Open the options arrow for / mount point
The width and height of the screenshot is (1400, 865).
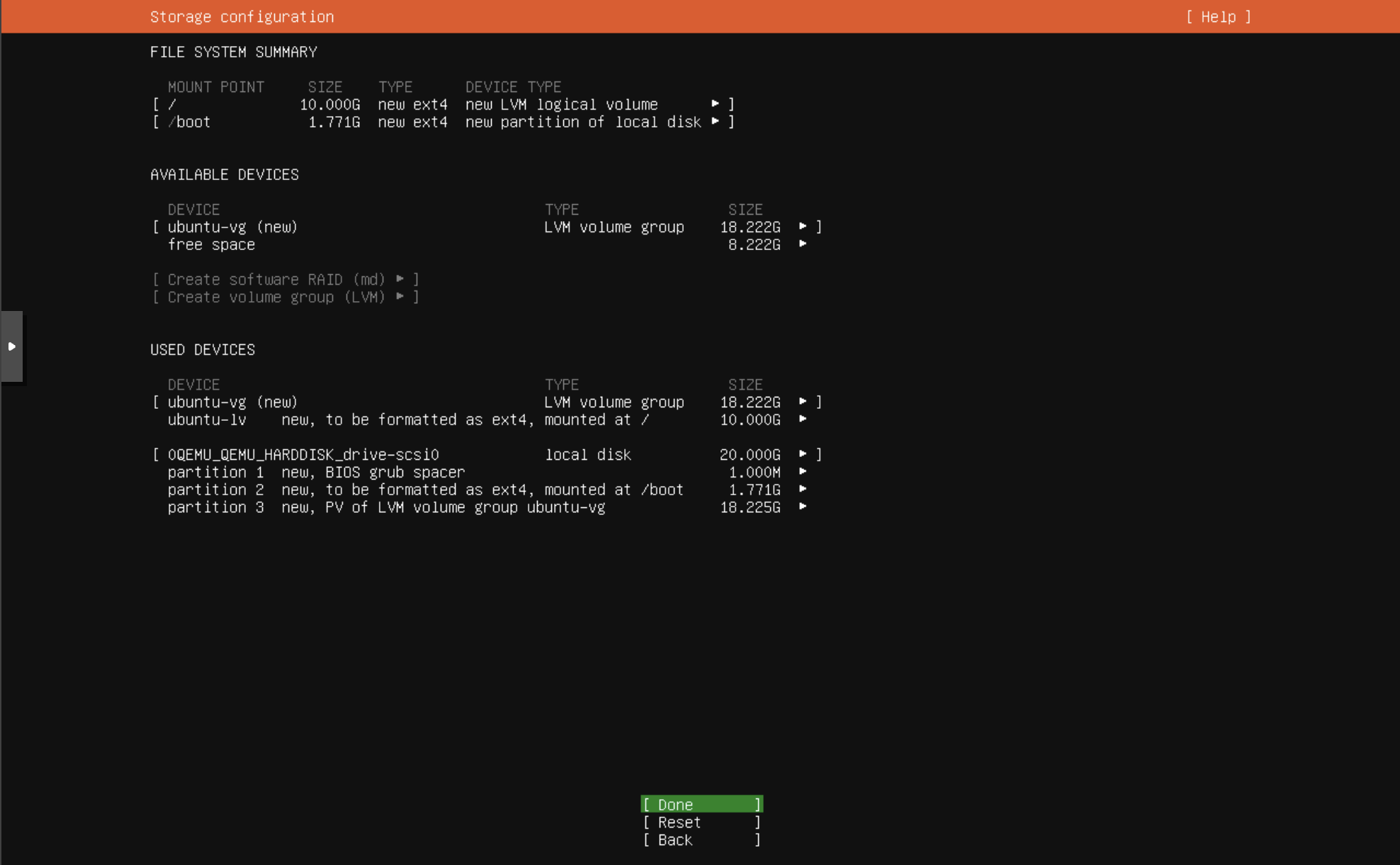point(716,103)
